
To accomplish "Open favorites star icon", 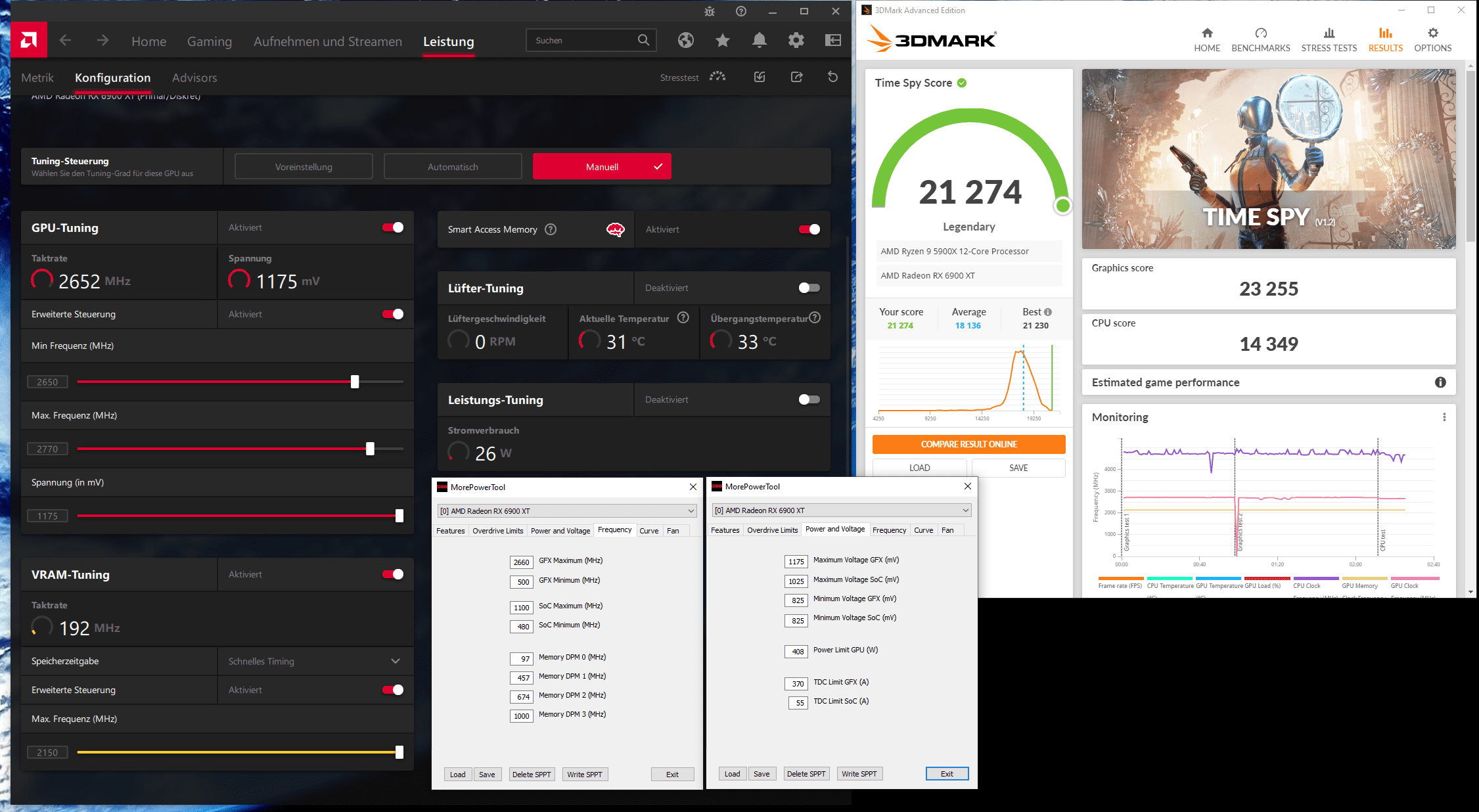I will click(x=723, y=41).
